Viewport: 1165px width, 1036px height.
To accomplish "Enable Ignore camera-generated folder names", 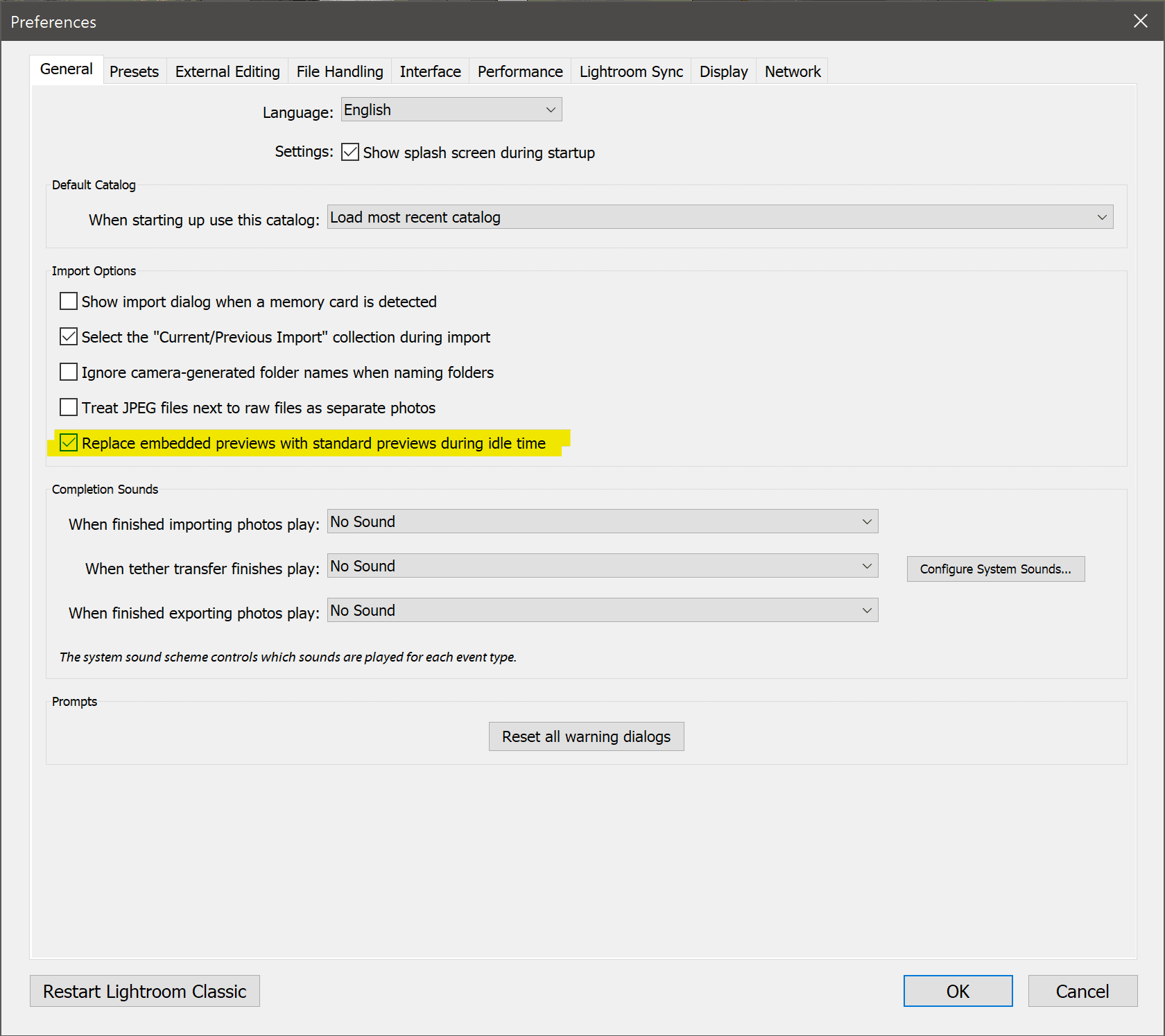I will click(x=68, y=372).
